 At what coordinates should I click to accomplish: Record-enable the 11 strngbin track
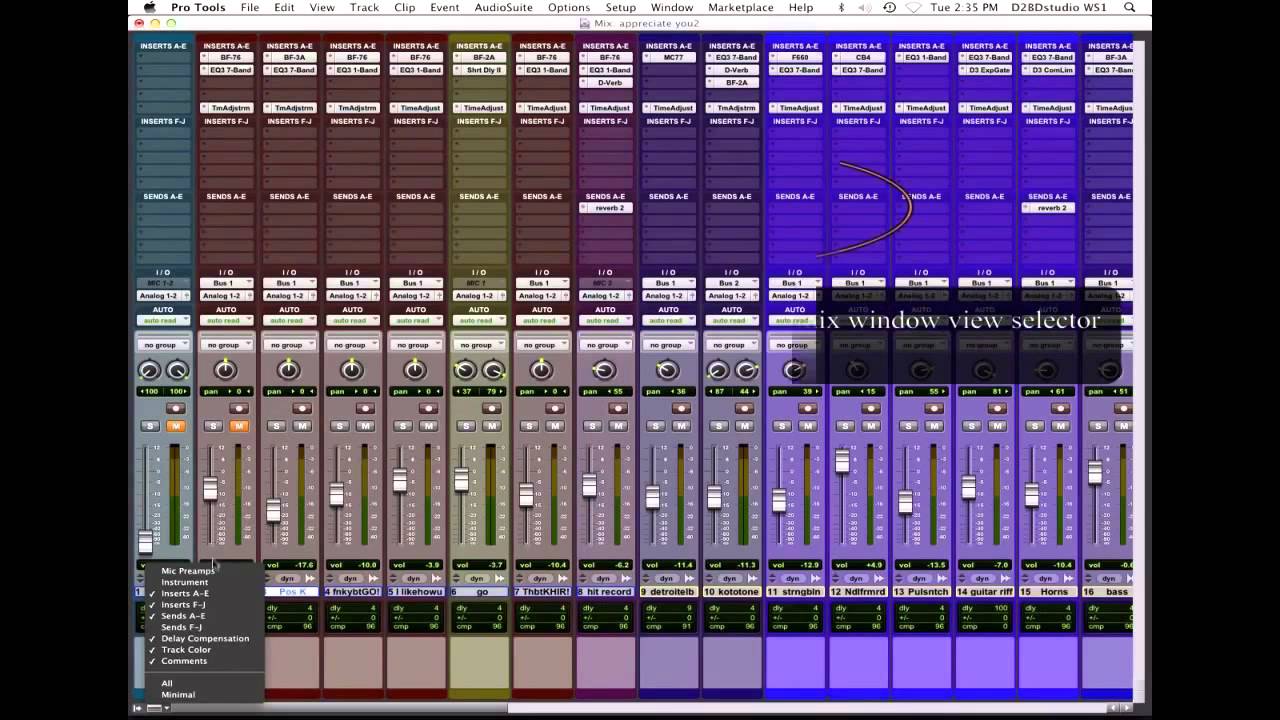(808, 408)
